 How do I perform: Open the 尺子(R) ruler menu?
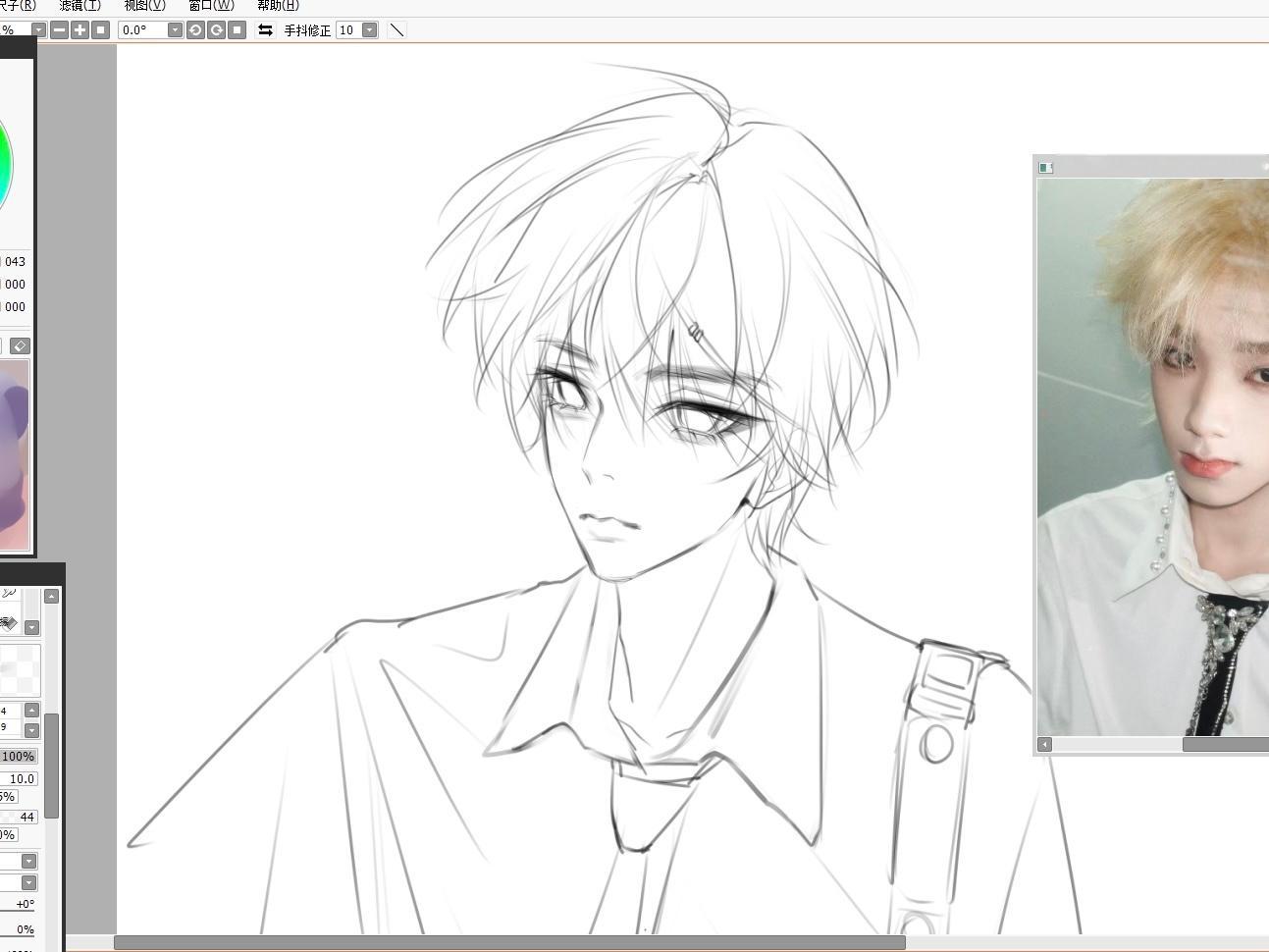click(x=18, y=6)
